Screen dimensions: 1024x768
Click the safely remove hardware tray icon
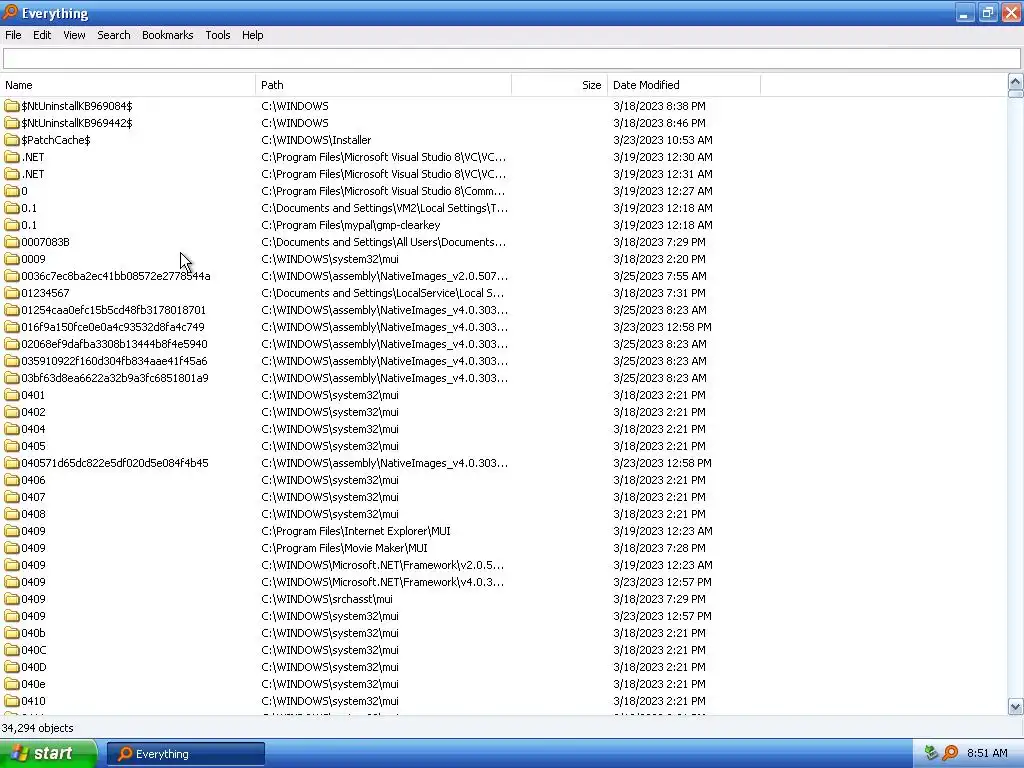pyautogui.click(x=931, y=753)
